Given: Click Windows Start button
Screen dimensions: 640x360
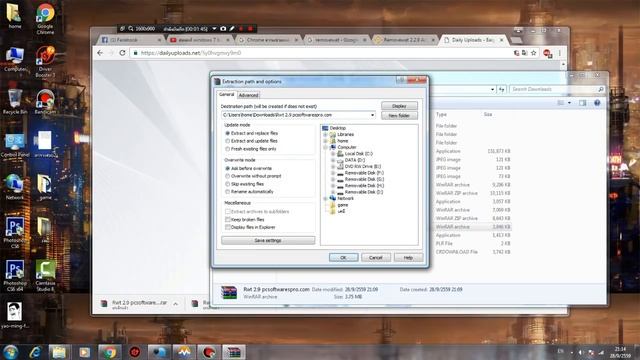Looking at the screenshot, I should tap(10, 352).
